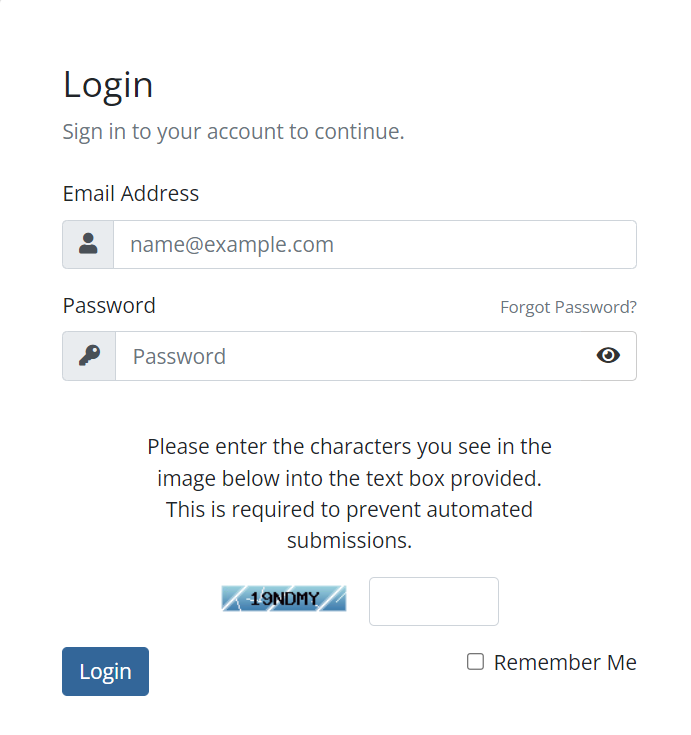This screenshot has width=691, height=735.
Task: Click the 19NDMY captcha image
Action: [x=284, y=599]
